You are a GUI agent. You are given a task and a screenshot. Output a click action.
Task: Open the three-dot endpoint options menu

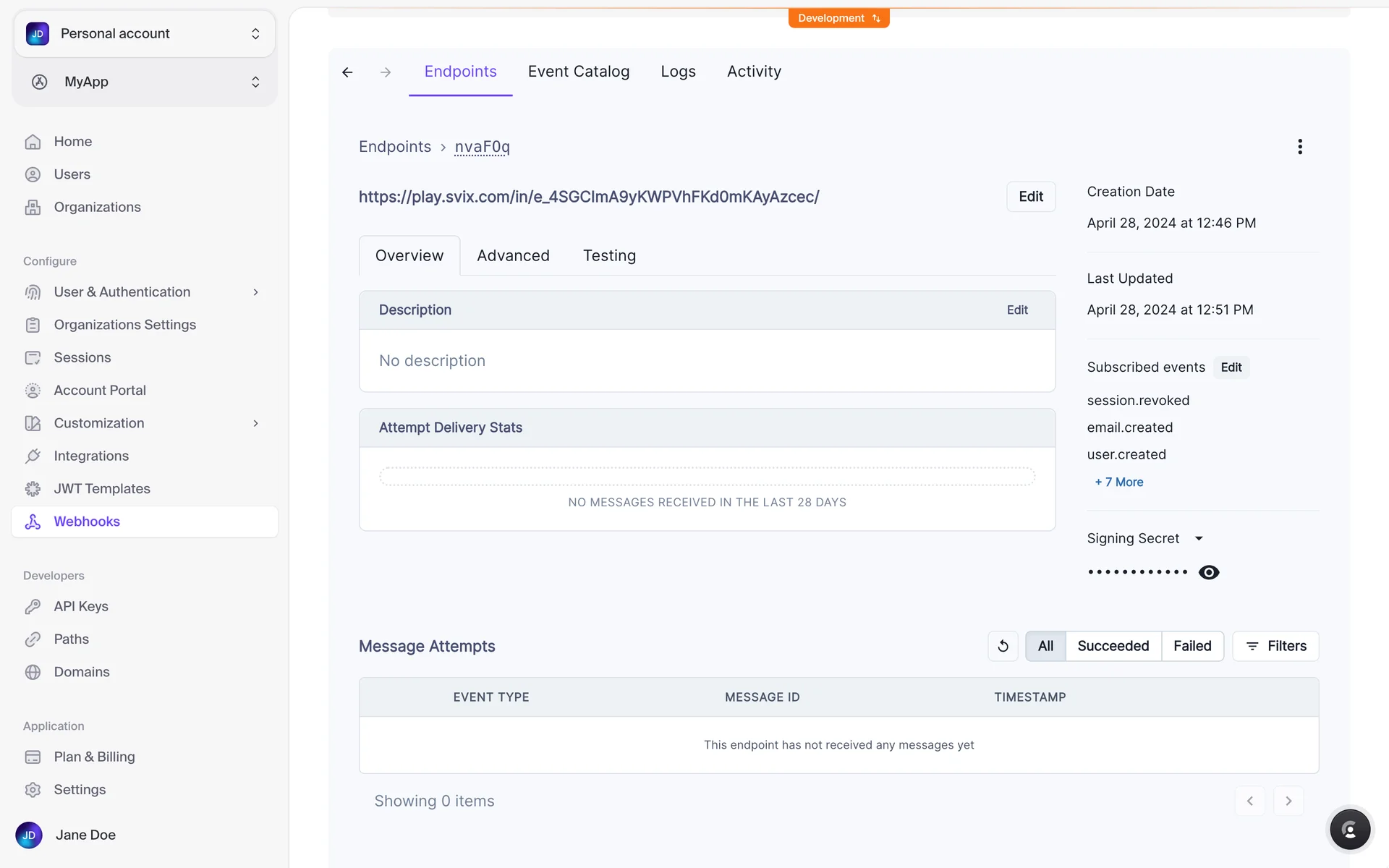tap(1300, 147)
